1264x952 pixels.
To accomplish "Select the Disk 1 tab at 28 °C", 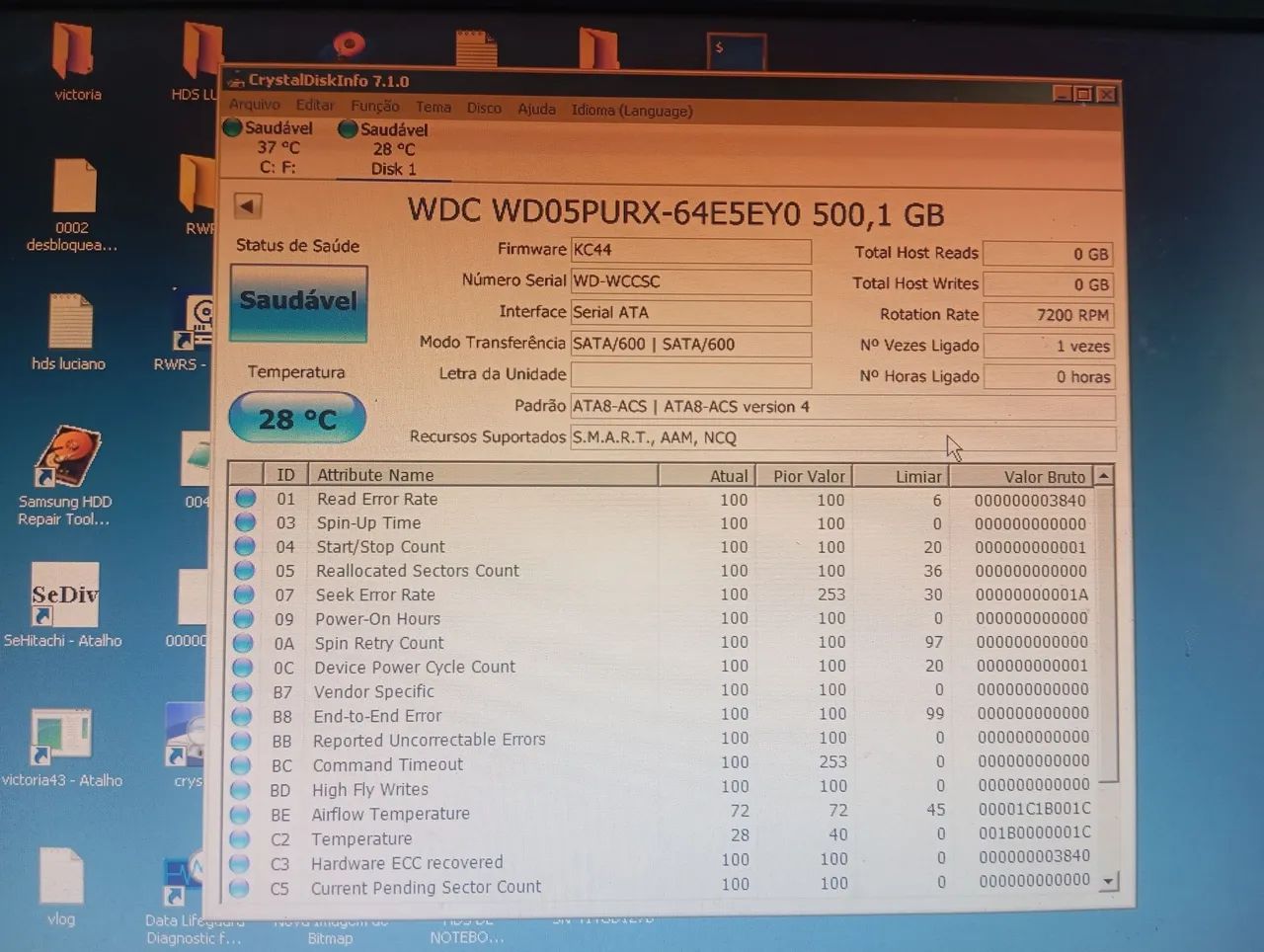I will point(392,149).
